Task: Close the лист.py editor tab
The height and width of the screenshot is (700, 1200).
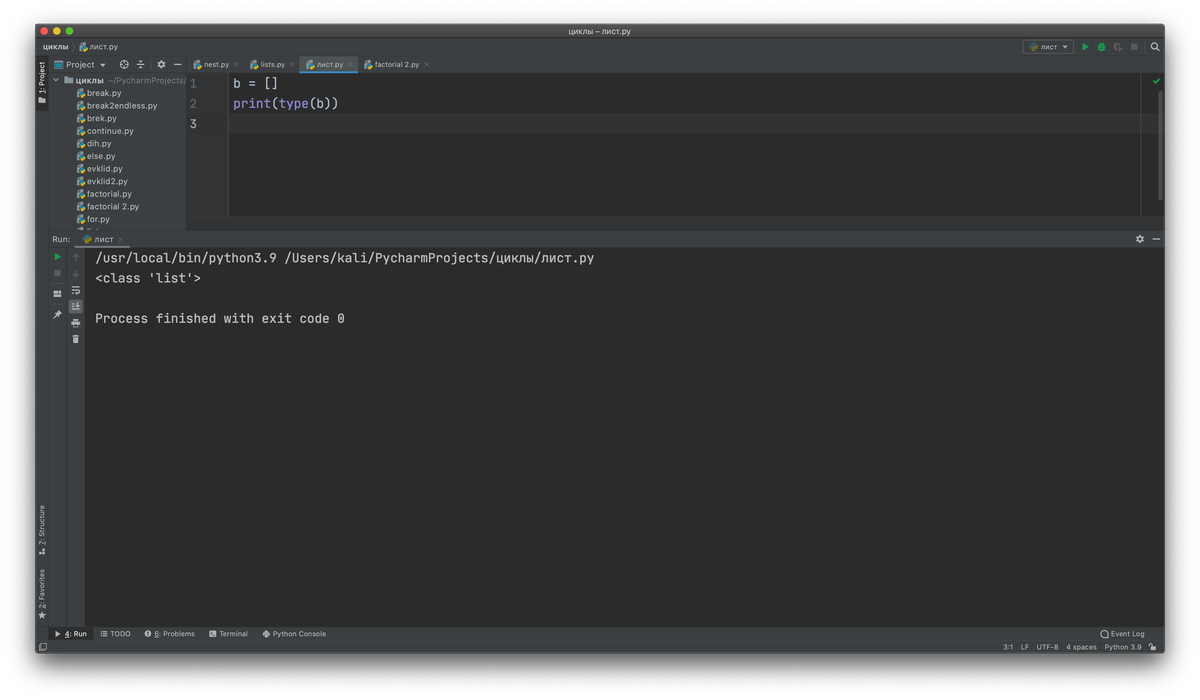Action: [x=350, y=65]
